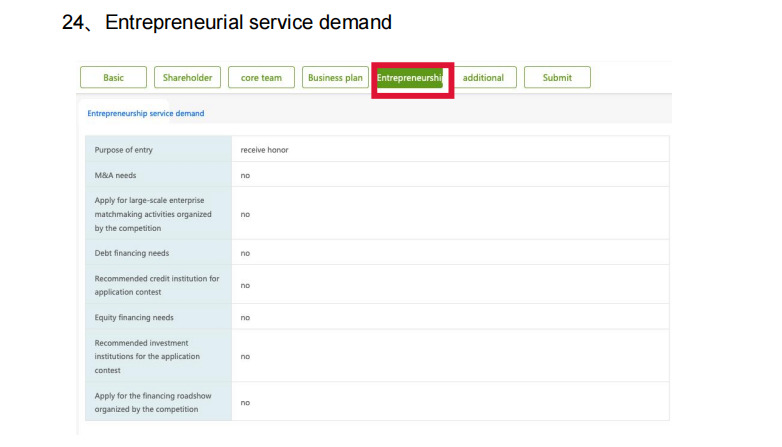Select the highlighted Entrepreneurship tab
This screenshot has height=447, width=782.
tap(410, 78)
